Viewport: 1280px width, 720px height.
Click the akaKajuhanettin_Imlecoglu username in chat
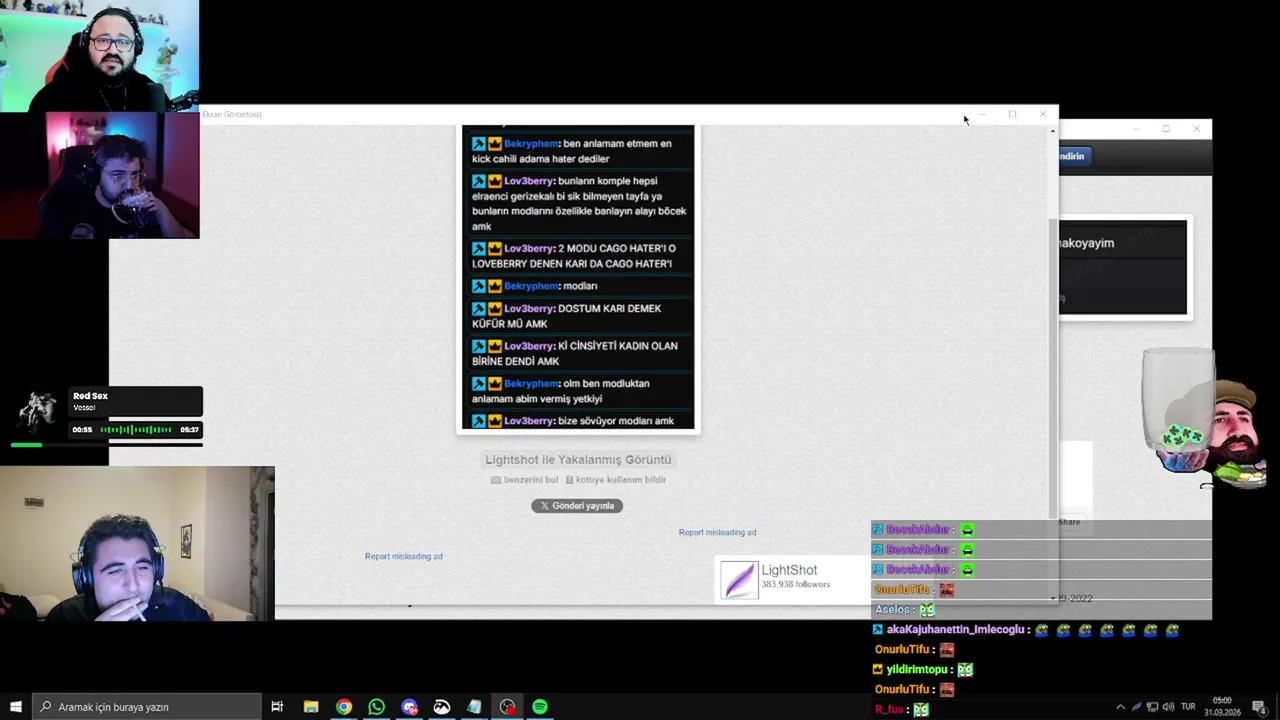tap(955, 630)
